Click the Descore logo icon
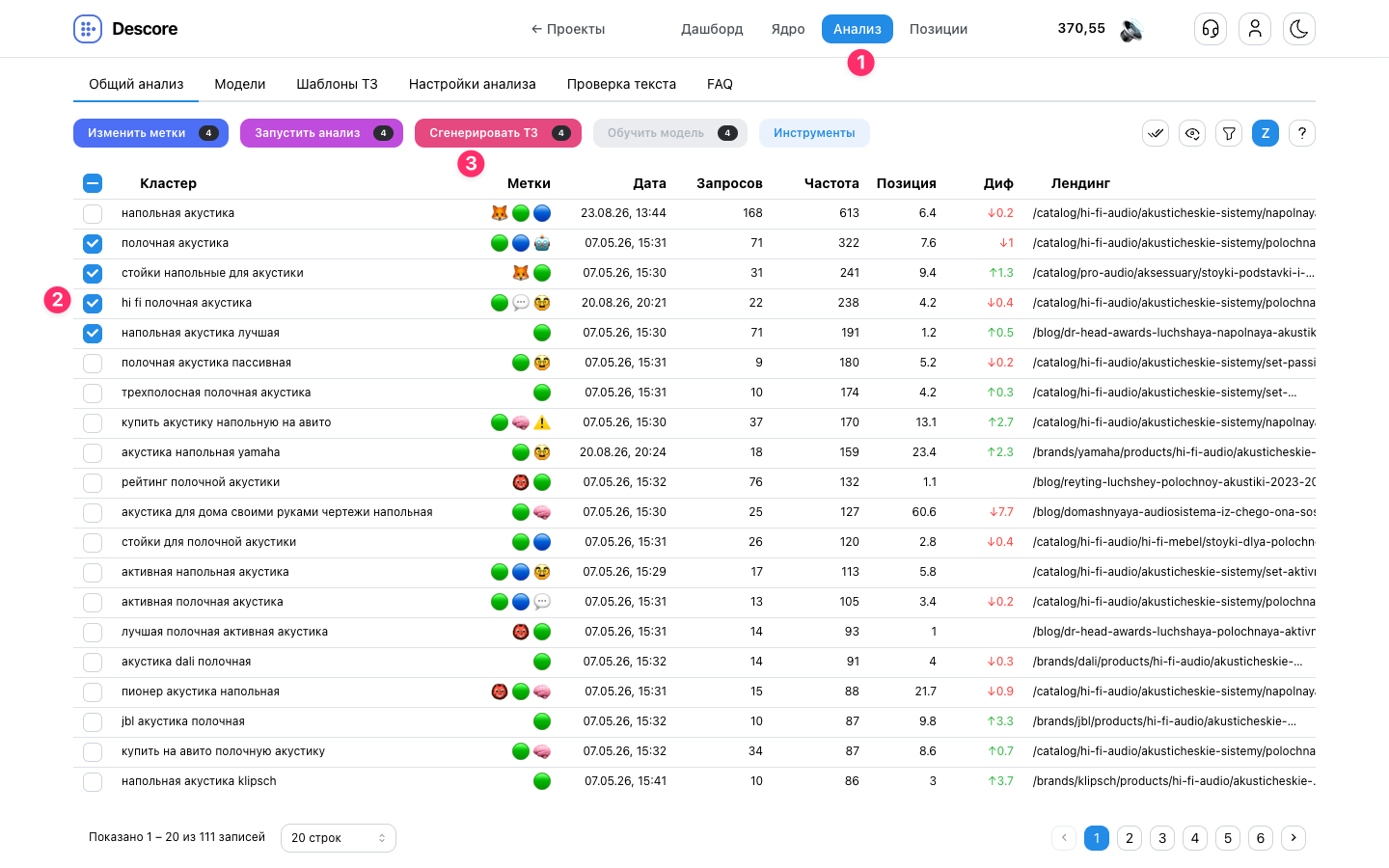The width and height of the screenshot is (1389, 868). [x=88, y=29]
